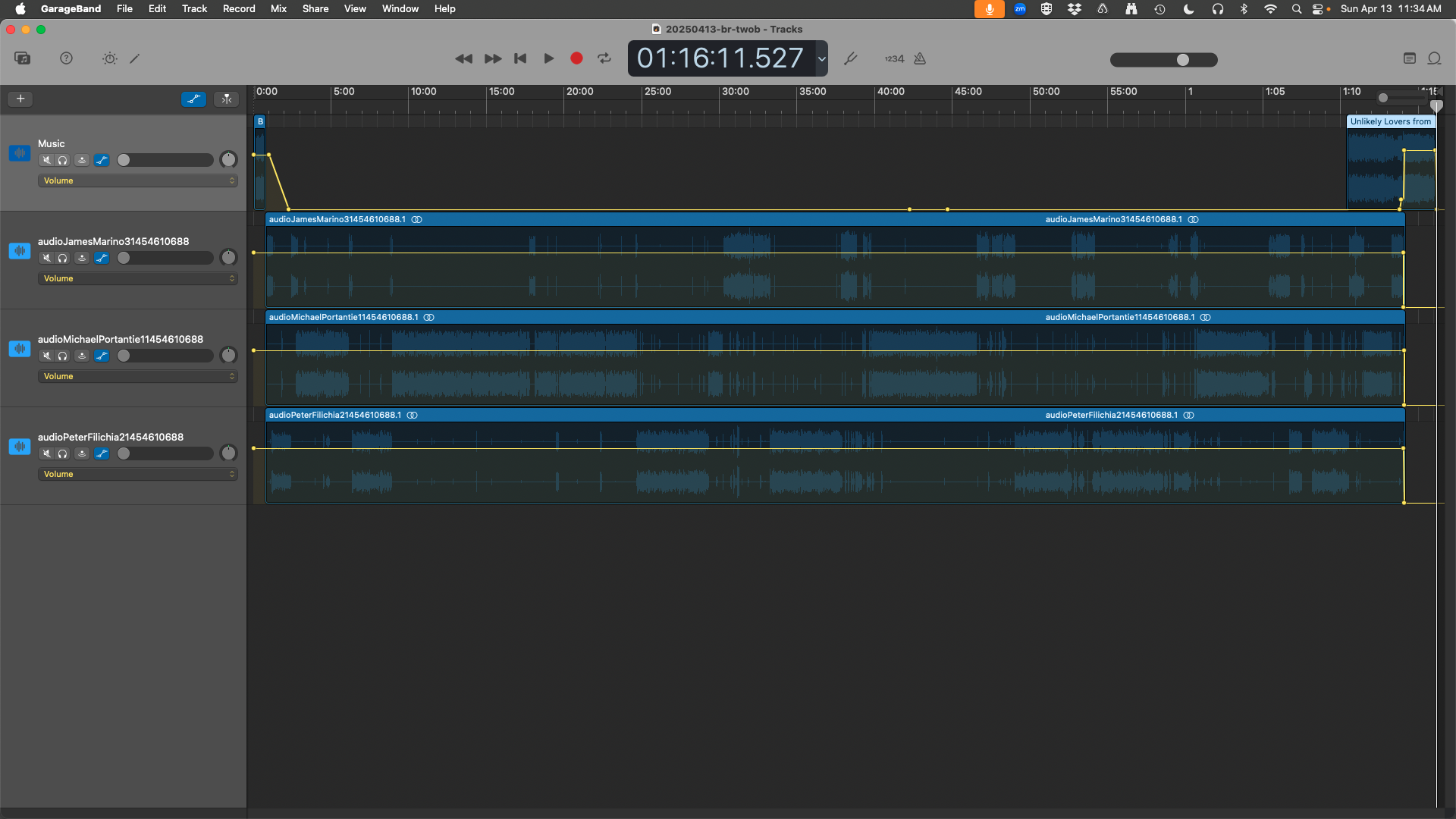Mute the Music track
Screen dimensions: 1456x819
[46, 160]
